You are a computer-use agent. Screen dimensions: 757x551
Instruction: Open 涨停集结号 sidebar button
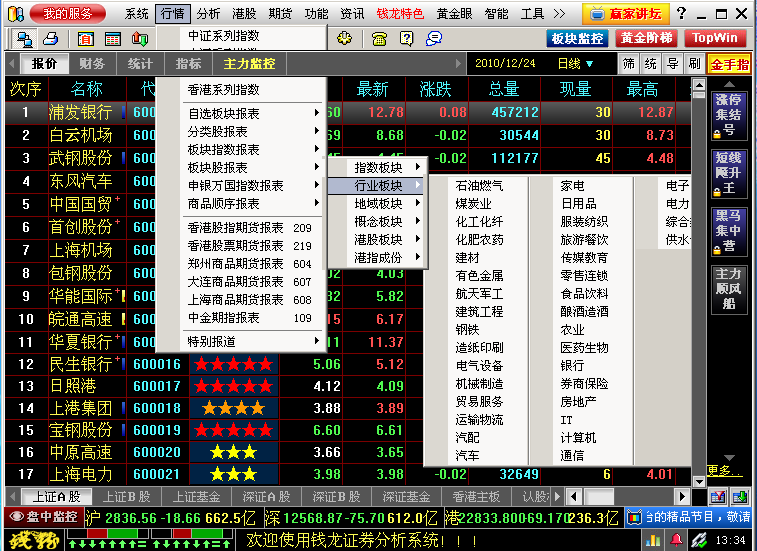[729, 115]
